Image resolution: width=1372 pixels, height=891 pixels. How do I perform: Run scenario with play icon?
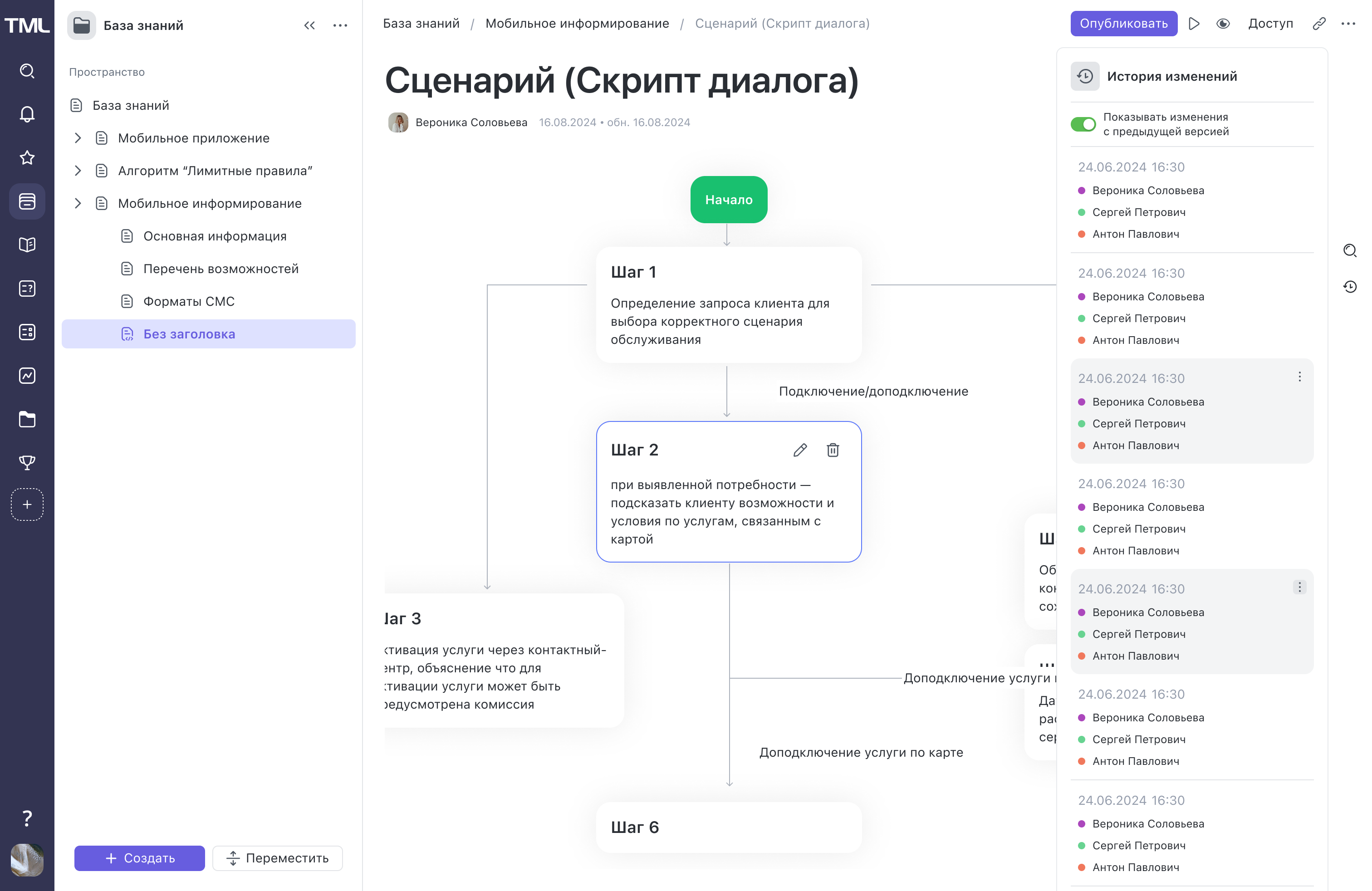(x=1194, y=24)
